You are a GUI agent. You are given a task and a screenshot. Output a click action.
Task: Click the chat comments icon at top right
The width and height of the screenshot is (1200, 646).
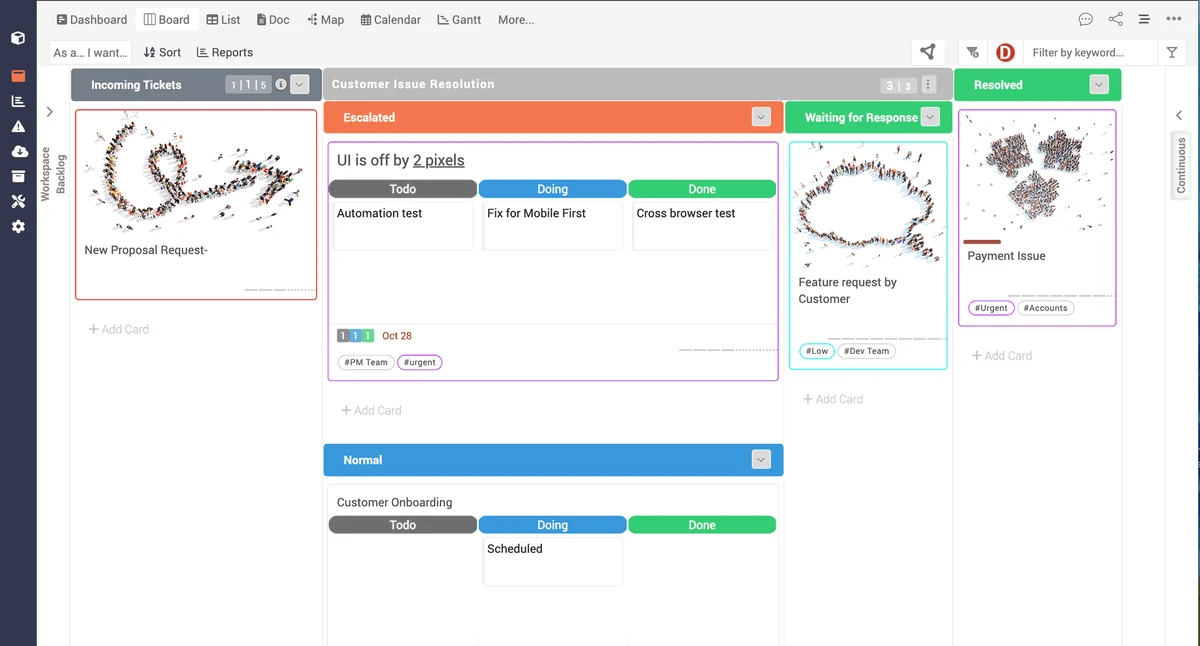tap(1085, 19)
